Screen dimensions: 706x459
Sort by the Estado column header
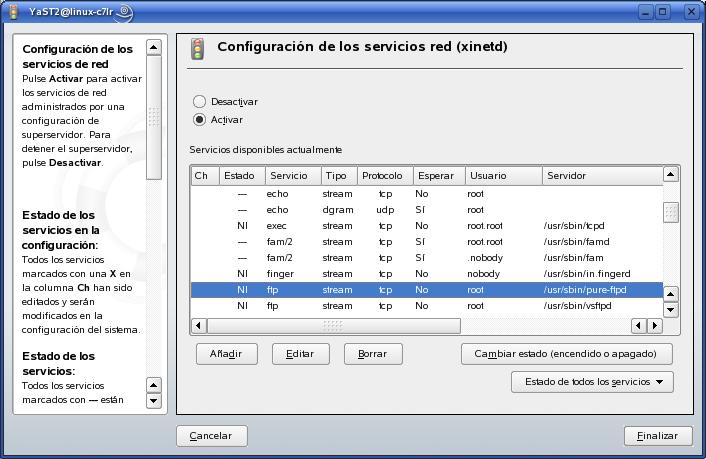tap(242, 176)
